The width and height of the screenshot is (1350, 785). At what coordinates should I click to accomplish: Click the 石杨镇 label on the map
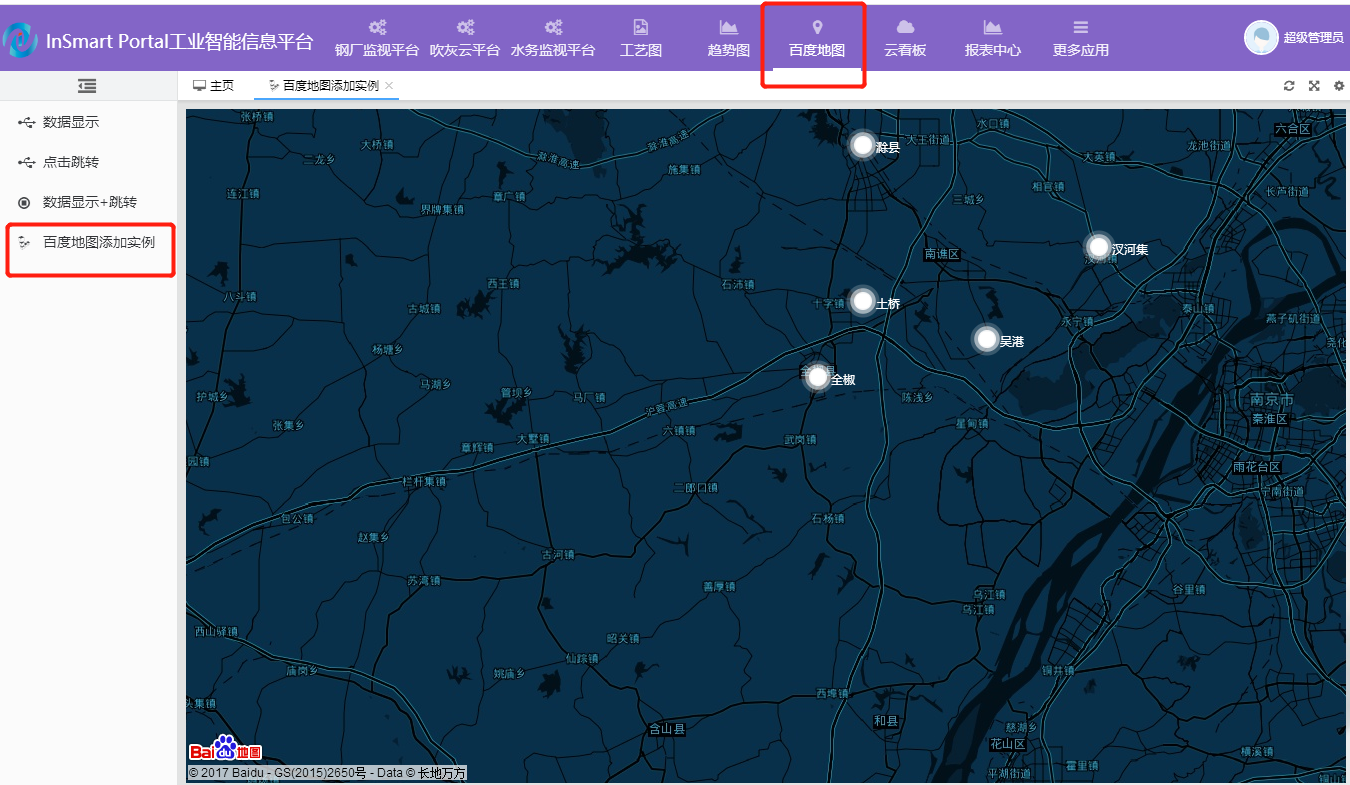827,518
